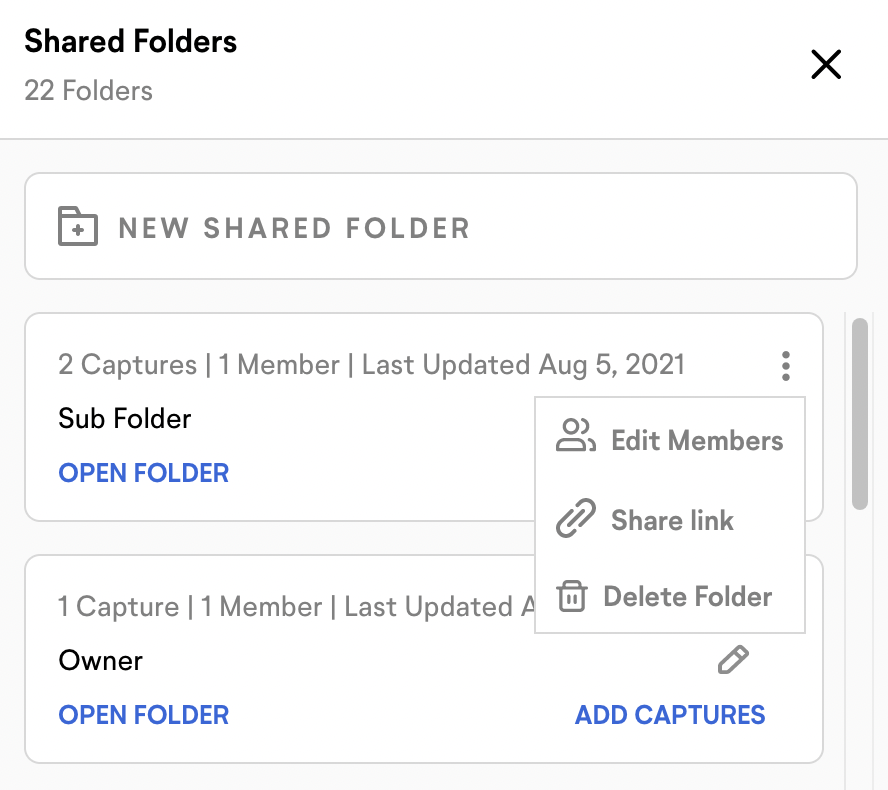The width and height of the screenshot is (888, 790).
Task: Open the options dropdown for the Sub Folder card
Action: tap(786, 366)
